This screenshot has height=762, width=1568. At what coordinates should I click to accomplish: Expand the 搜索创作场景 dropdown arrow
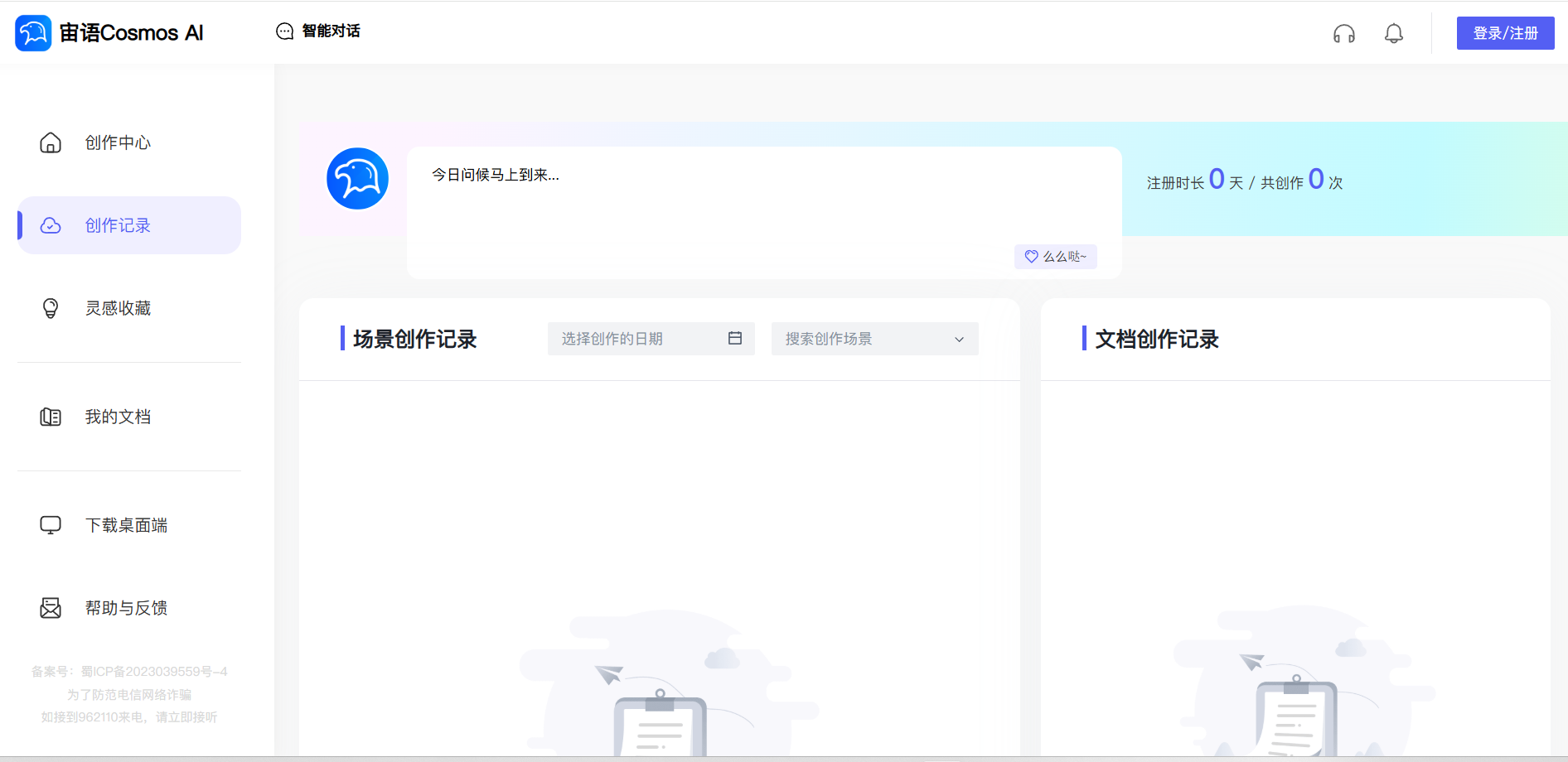tap(959, 340)
